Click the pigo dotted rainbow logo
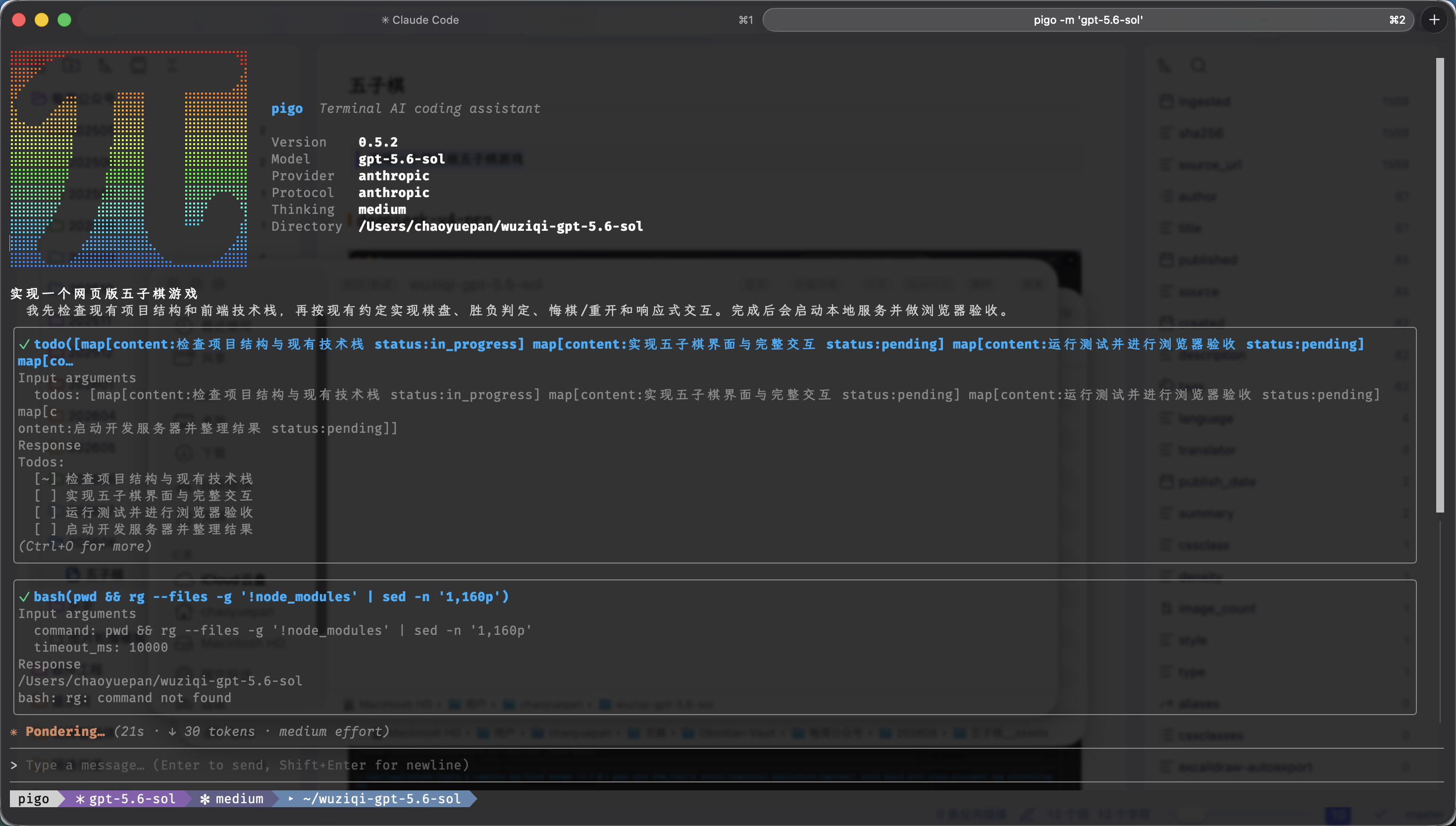Image resolution: width=1456 pixels, height=826 pixels. 129,159
